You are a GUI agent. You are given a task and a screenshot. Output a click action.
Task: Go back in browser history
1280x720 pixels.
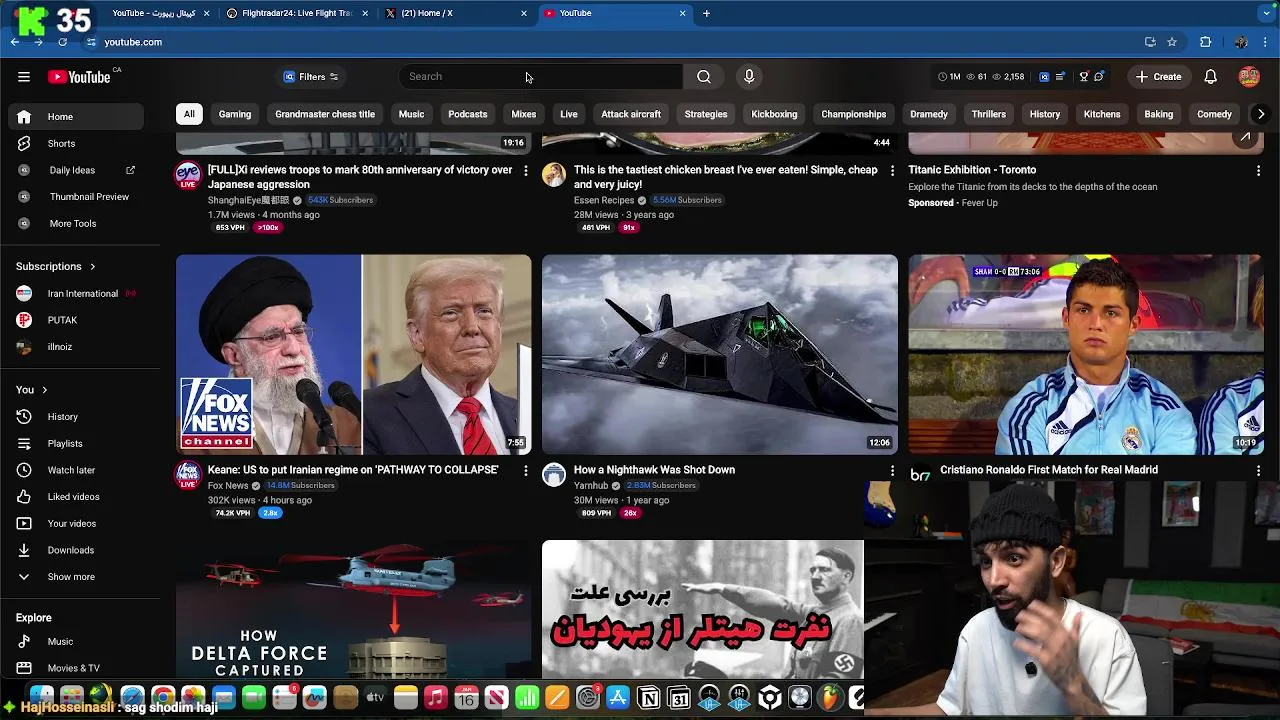click(x=15, y=42)
